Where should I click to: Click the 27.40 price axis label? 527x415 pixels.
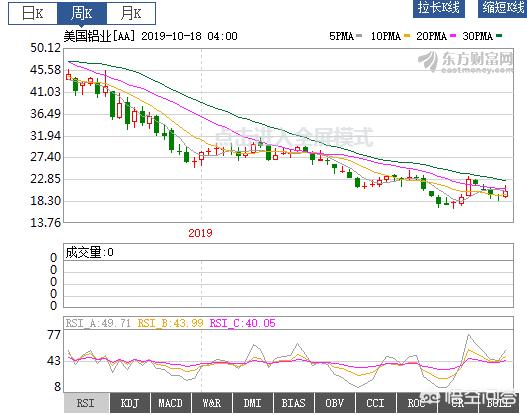46,157
